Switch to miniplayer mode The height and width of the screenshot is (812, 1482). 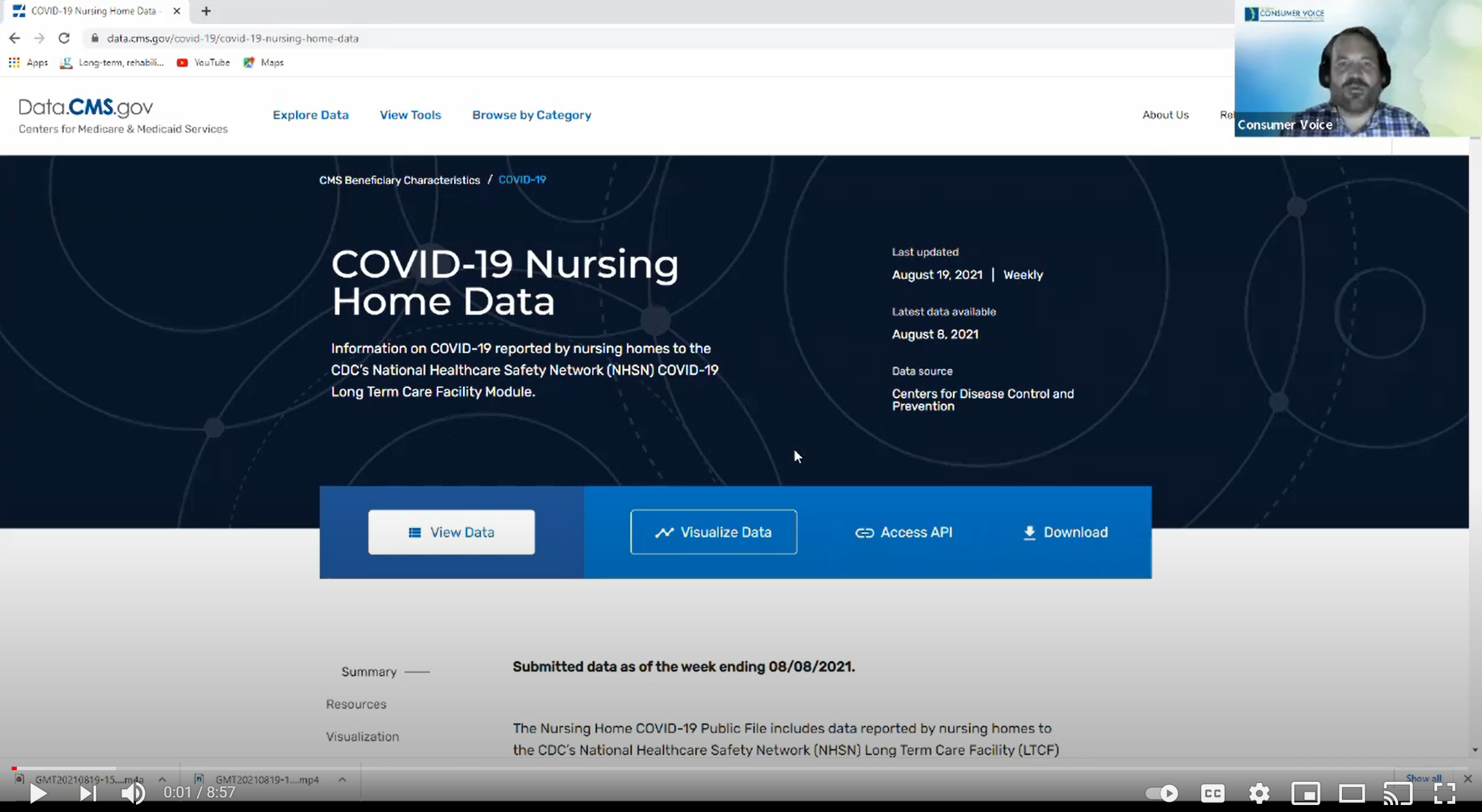tap(1305, 793)
